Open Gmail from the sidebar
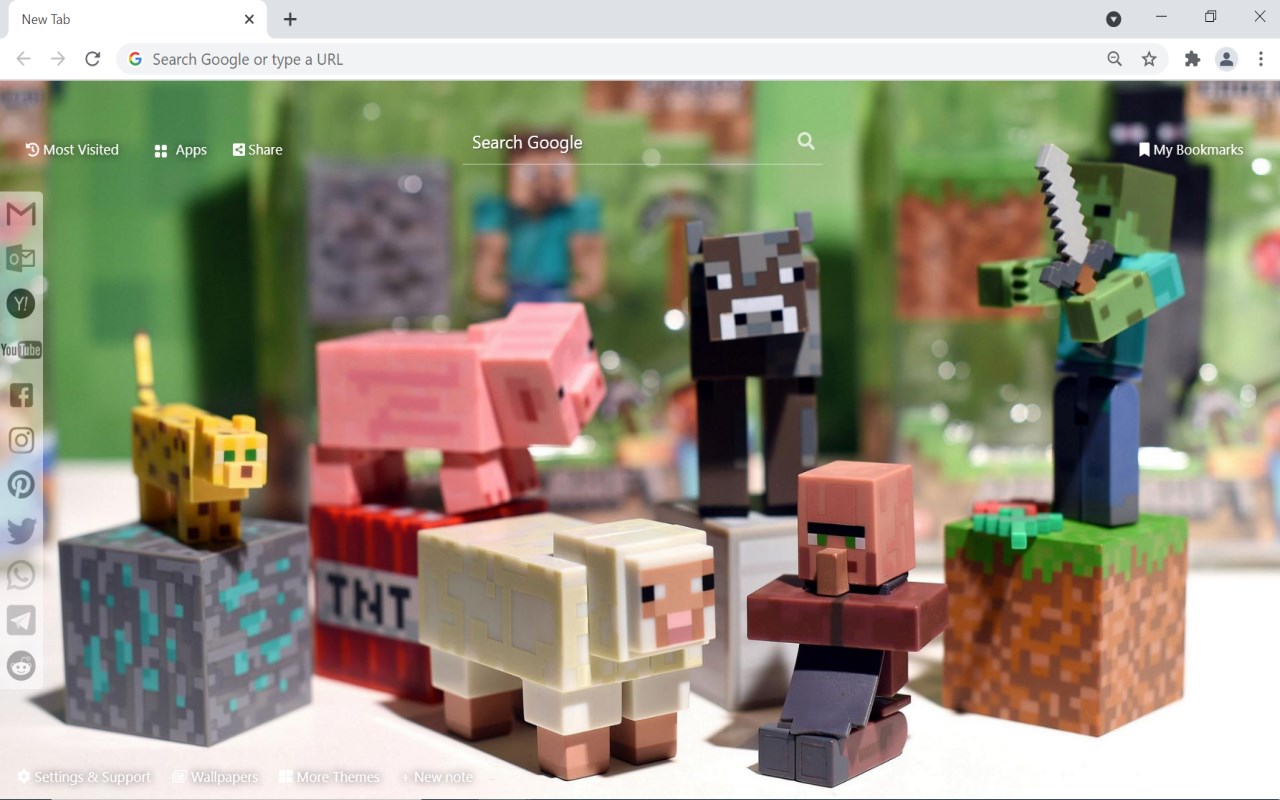Image resolution: width=1280 pixels, height=800 pixels. point(21,214)
